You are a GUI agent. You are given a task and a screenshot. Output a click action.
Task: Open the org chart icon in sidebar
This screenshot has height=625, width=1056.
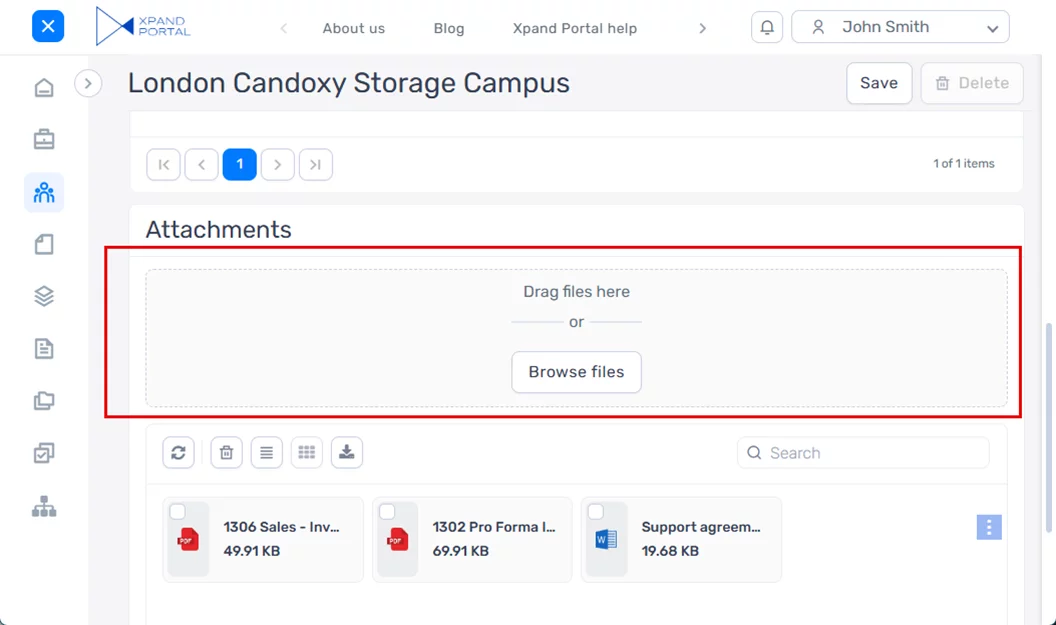point(44,507)
